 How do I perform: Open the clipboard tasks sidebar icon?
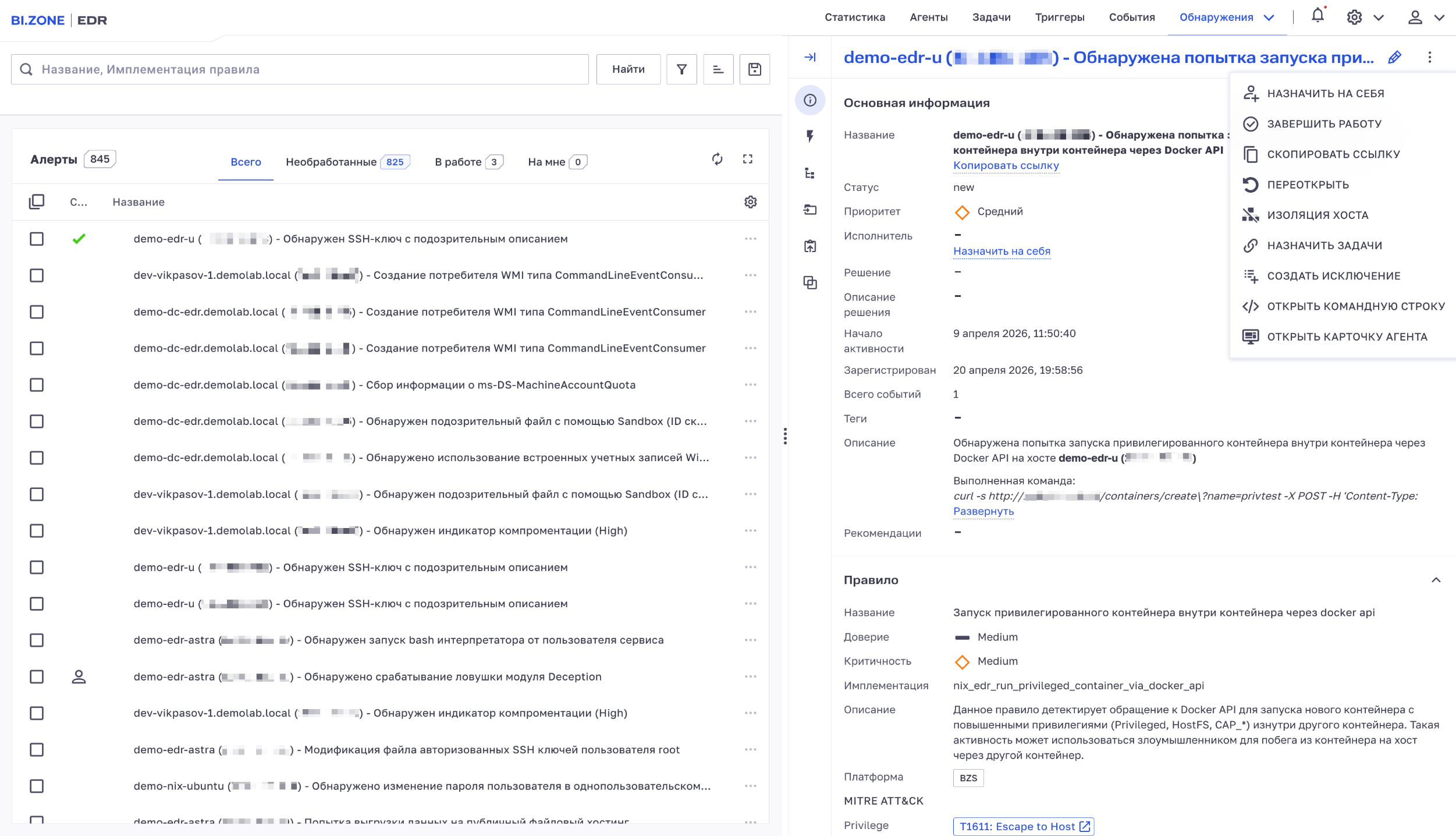coord(810,246)
